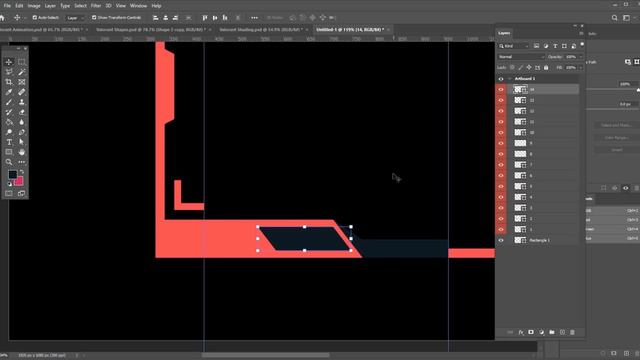The height and width of the screenshot is (360, 640).
Task: Change screen mode icon in toolbox
Action: (x=22, y=193)
